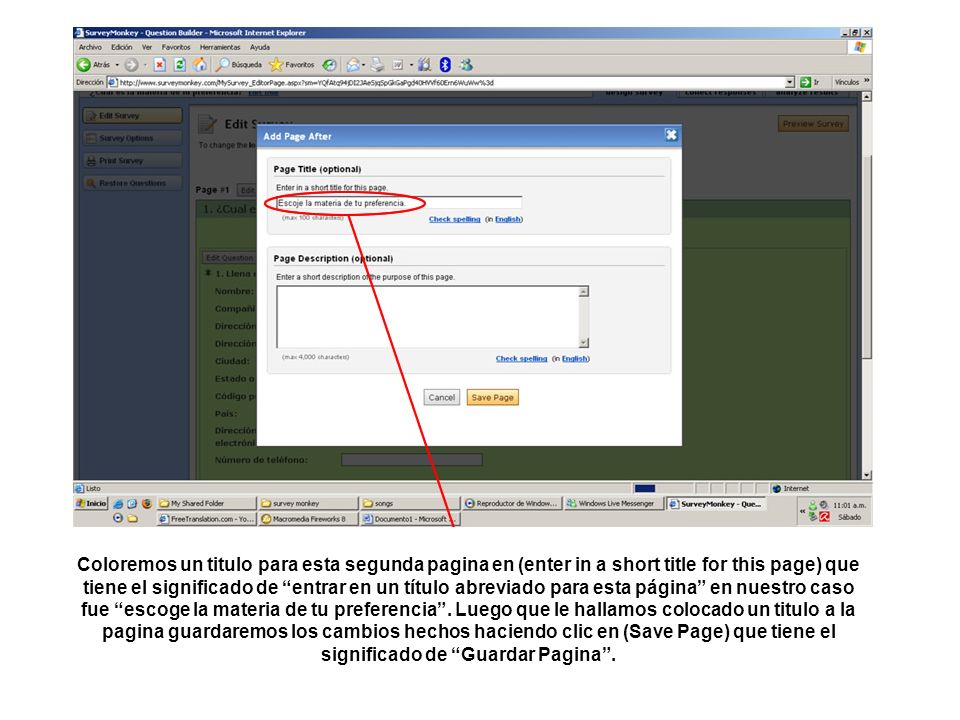Click Print Survey in left sidebar
The width and height of the screenshot is (960, 720).
[x=132, y=160]
